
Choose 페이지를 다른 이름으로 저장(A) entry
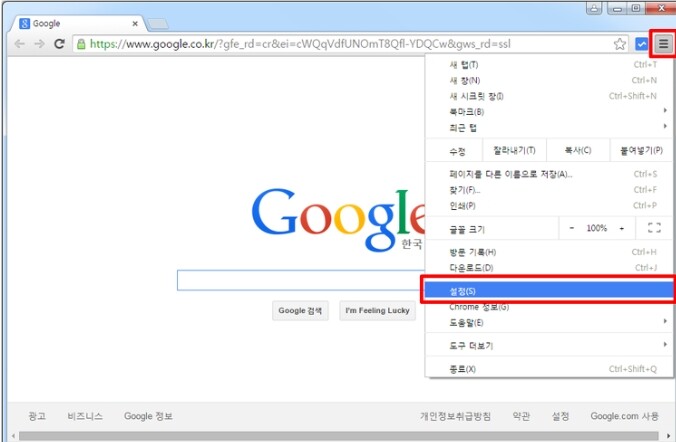tap(548, 174)
